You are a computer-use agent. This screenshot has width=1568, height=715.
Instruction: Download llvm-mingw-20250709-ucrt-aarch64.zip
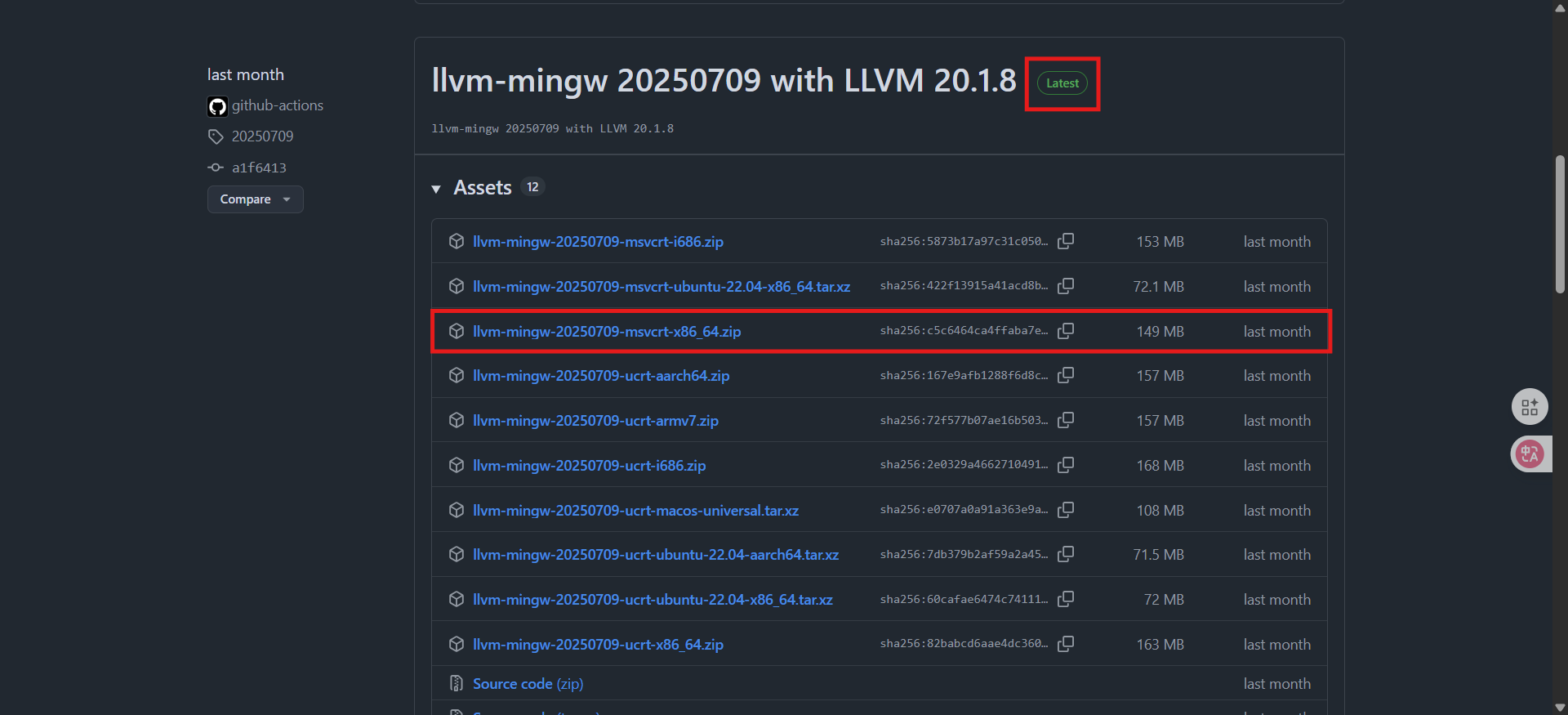point(601,375)
